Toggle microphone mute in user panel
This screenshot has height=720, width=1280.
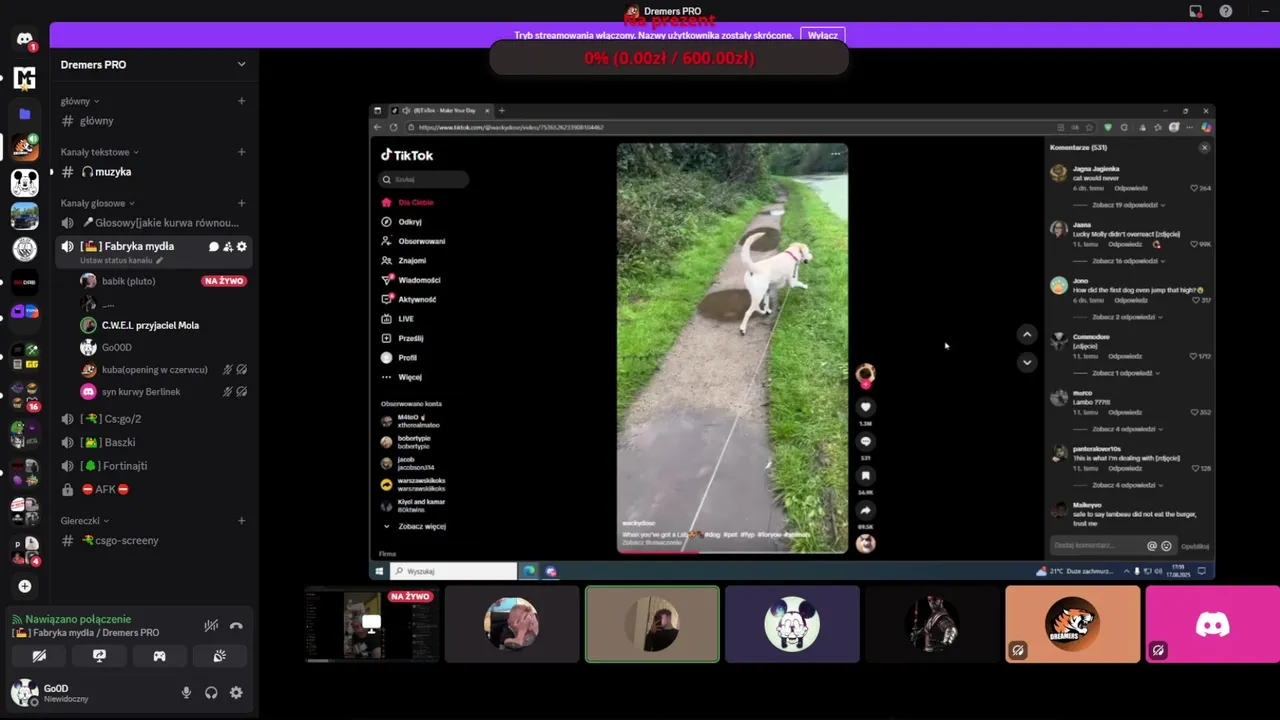[186, 692]
